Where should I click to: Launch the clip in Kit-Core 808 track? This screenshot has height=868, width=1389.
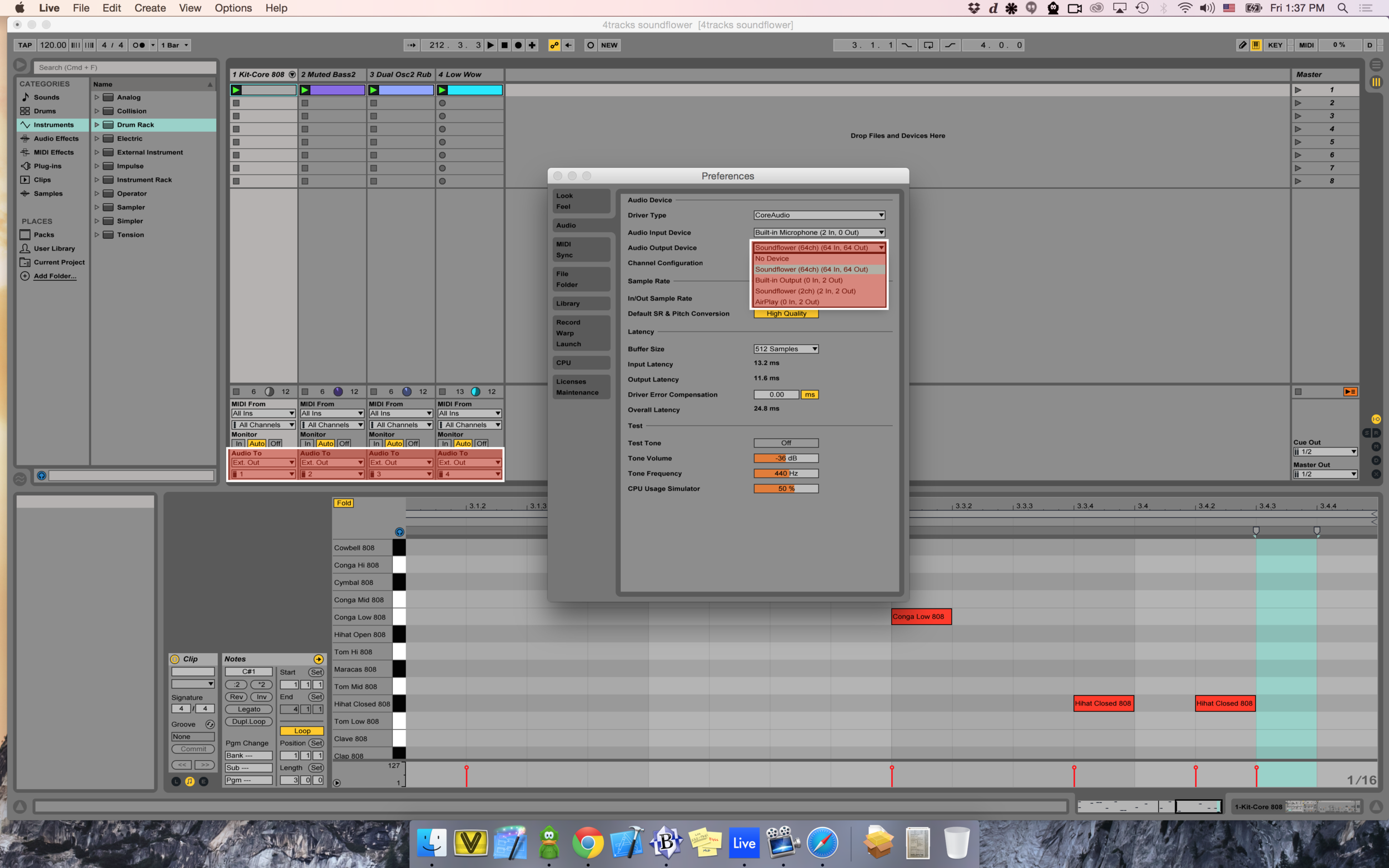236,90
